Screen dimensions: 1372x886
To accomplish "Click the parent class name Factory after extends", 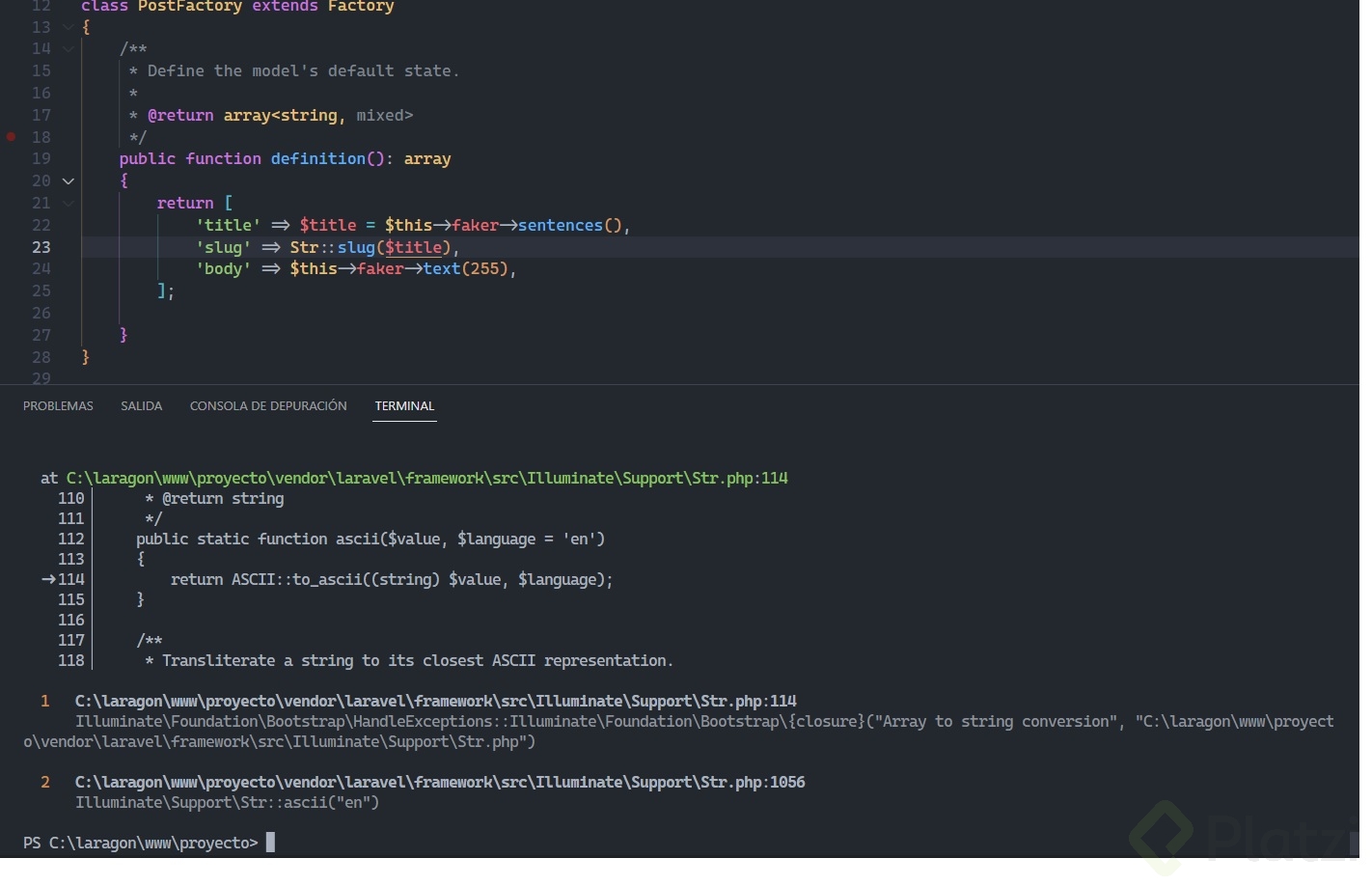I will 361,7.
